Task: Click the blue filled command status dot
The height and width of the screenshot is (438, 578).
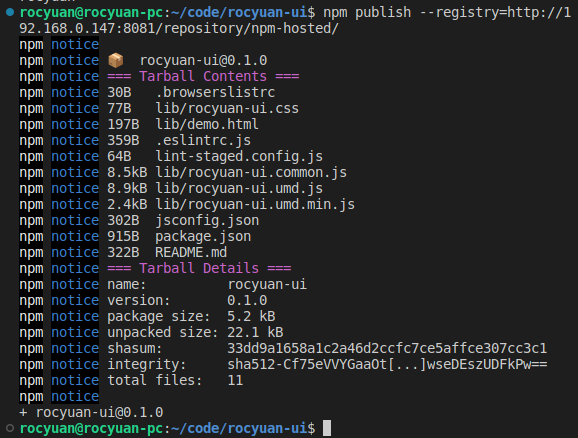Action: [x=10, y=13]
